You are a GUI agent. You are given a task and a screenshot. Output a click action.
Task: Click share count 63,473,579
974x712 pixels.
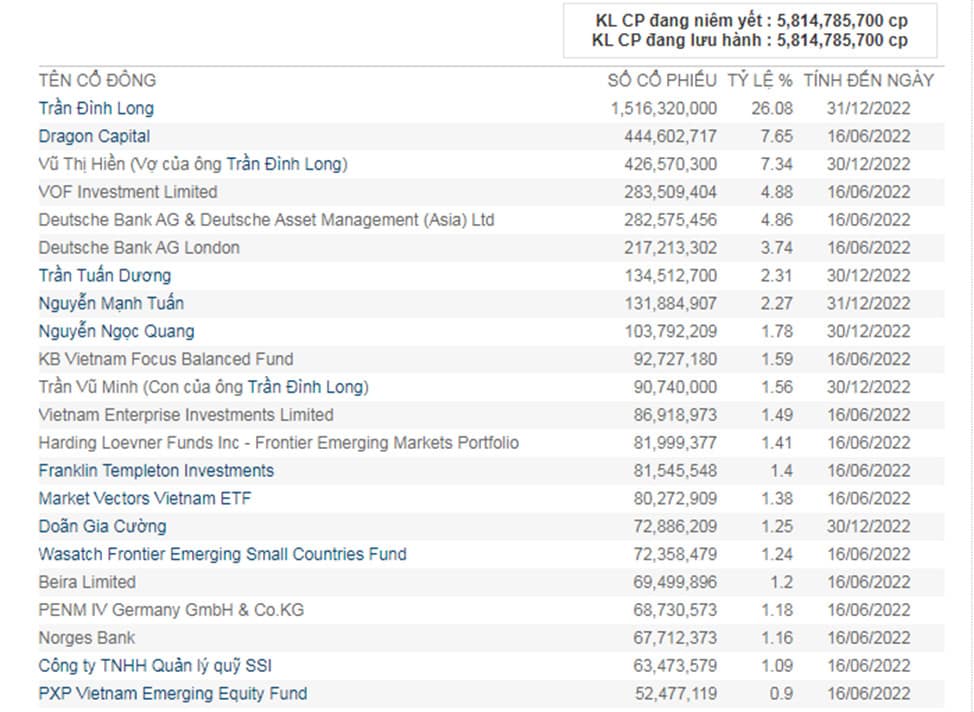point(675,665)
